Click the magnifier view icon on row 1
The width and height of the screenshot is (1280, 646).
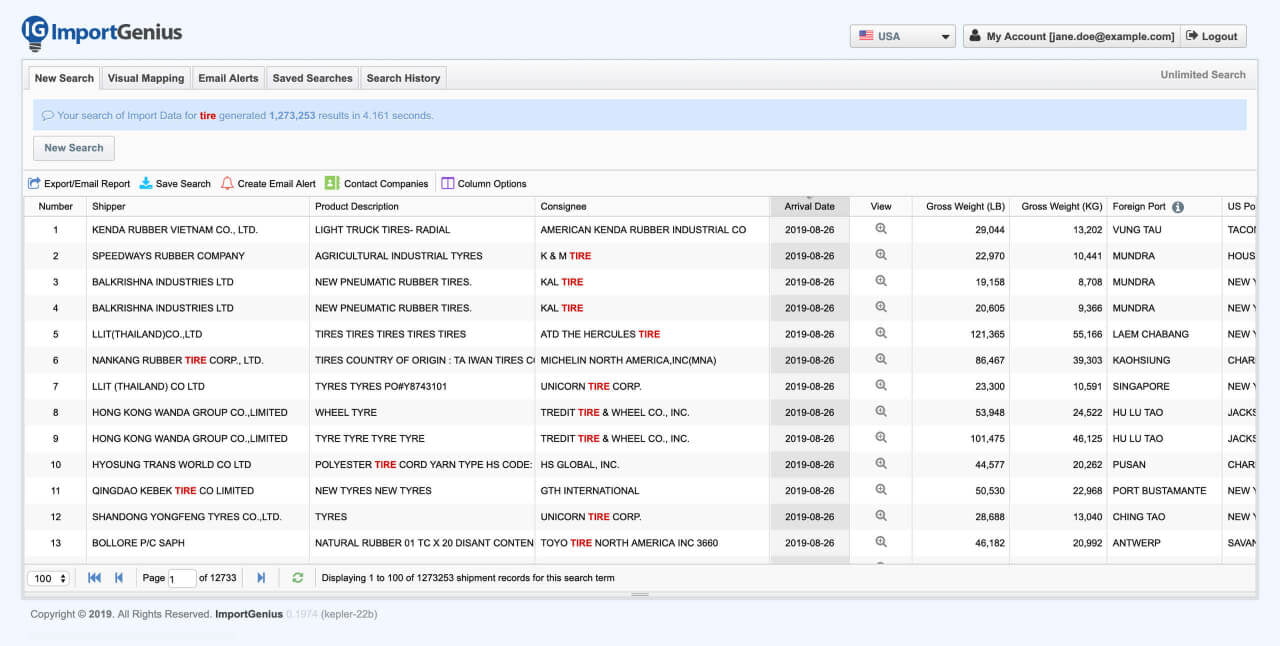[879, 229]
